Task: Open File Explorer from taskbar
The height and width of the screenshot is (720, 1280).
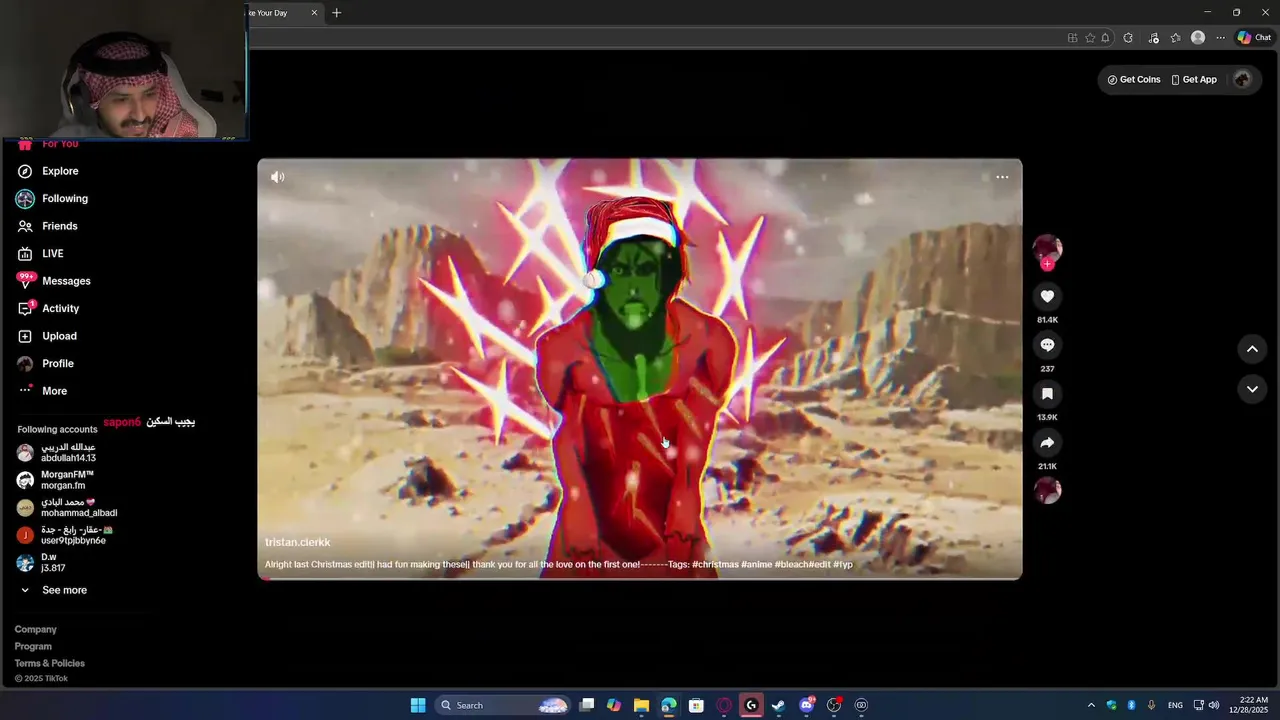Action: coord(641,705)
